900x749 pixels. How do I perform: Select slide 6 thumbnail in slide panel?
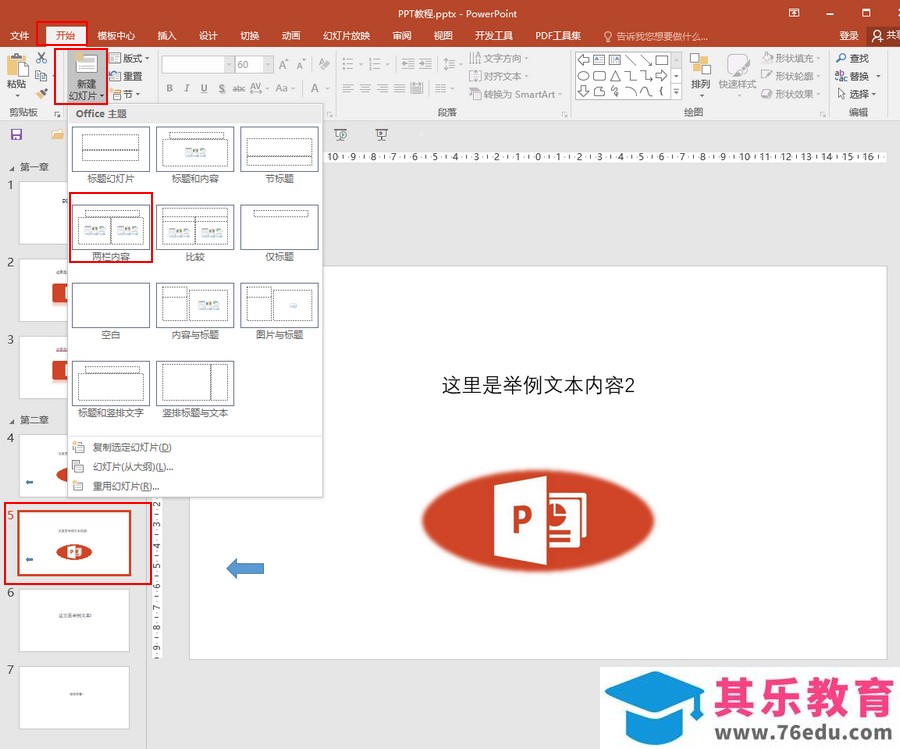(x=74, y=620)
